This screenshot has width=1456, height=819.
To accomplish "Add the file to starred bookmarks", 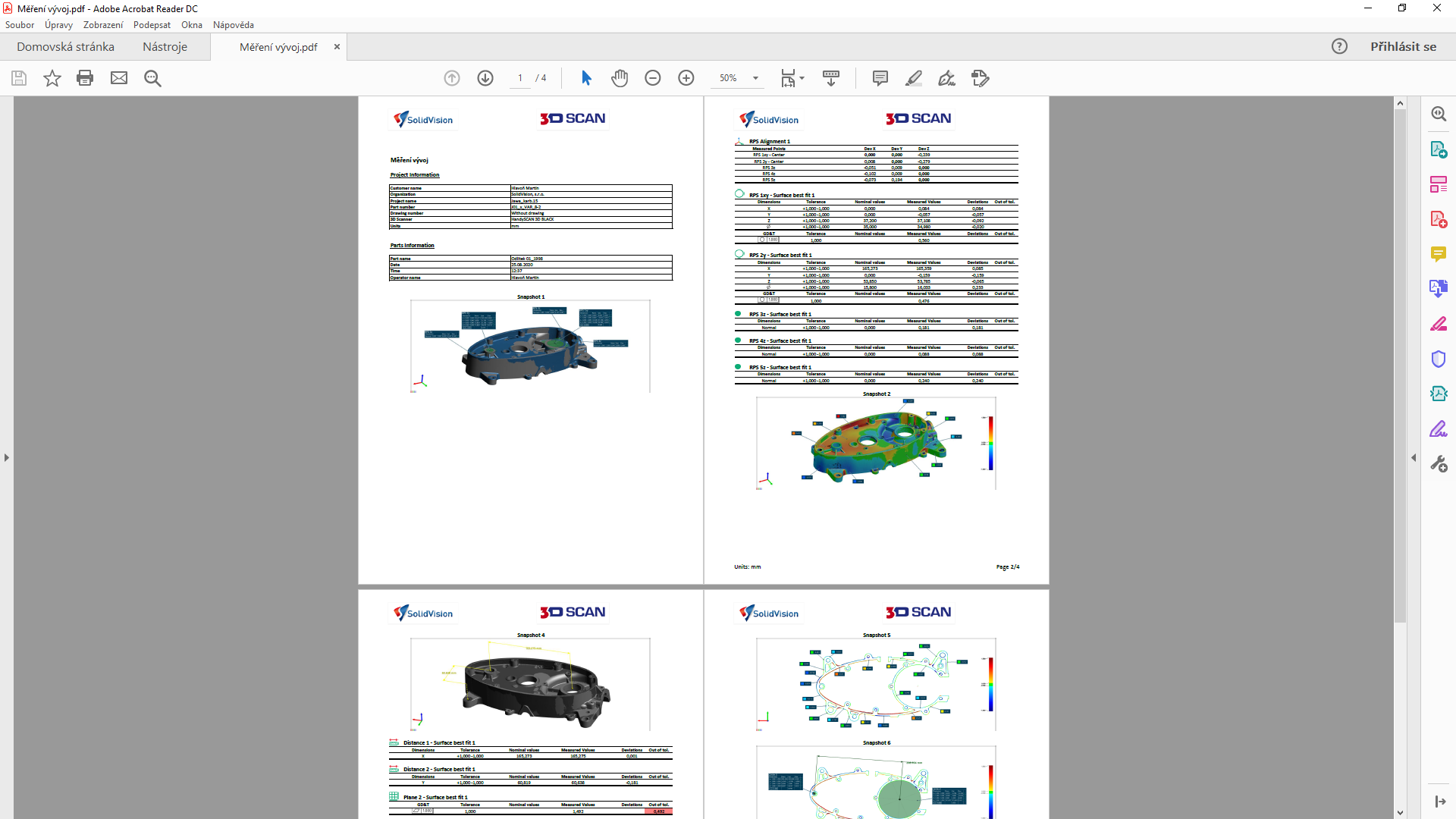I will 52,78.
